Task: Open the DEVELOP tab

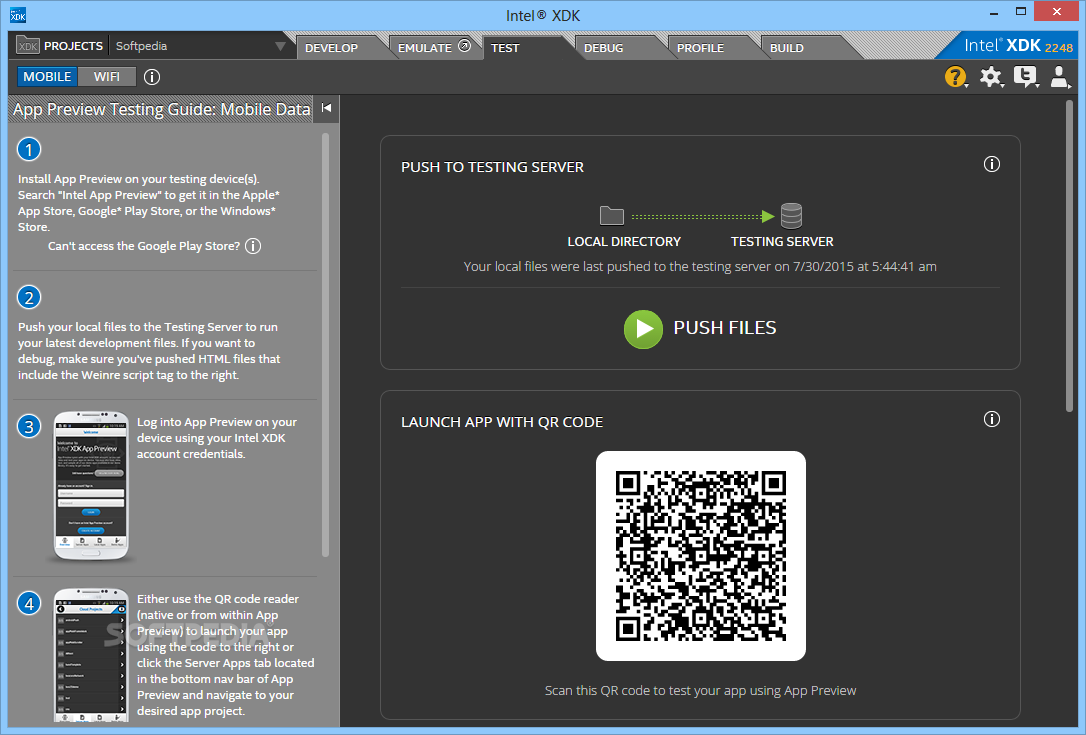Action: coord(331,48)
